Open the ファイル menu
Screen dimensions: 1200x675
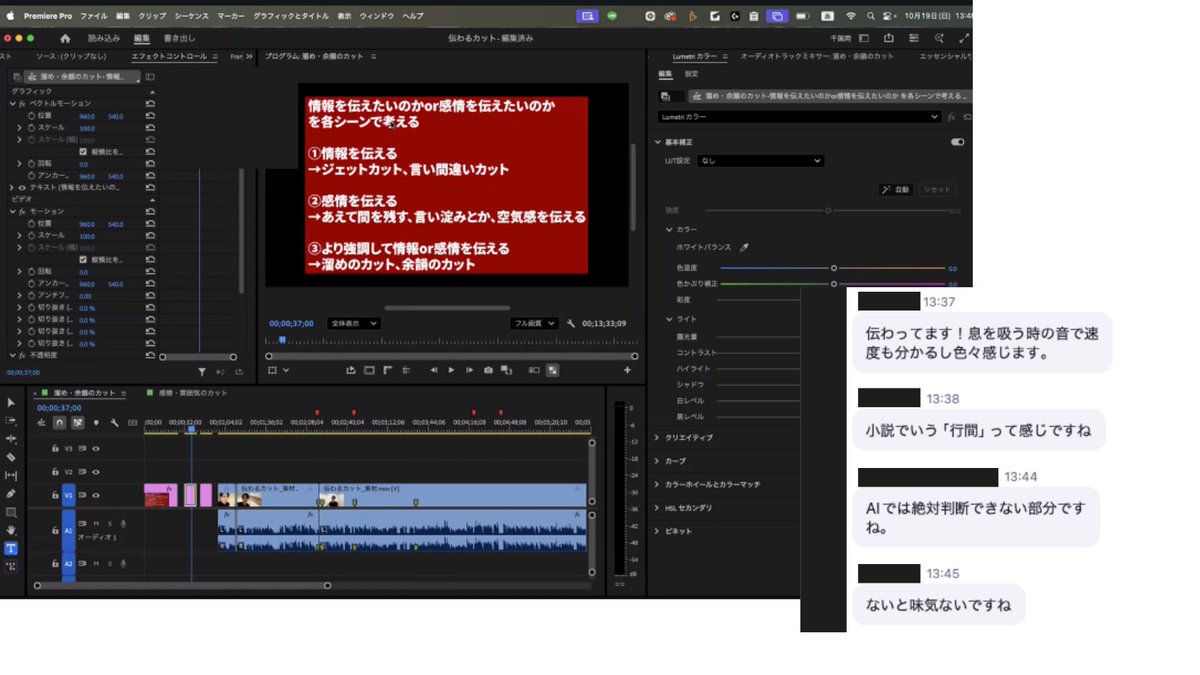pos(94,16)
